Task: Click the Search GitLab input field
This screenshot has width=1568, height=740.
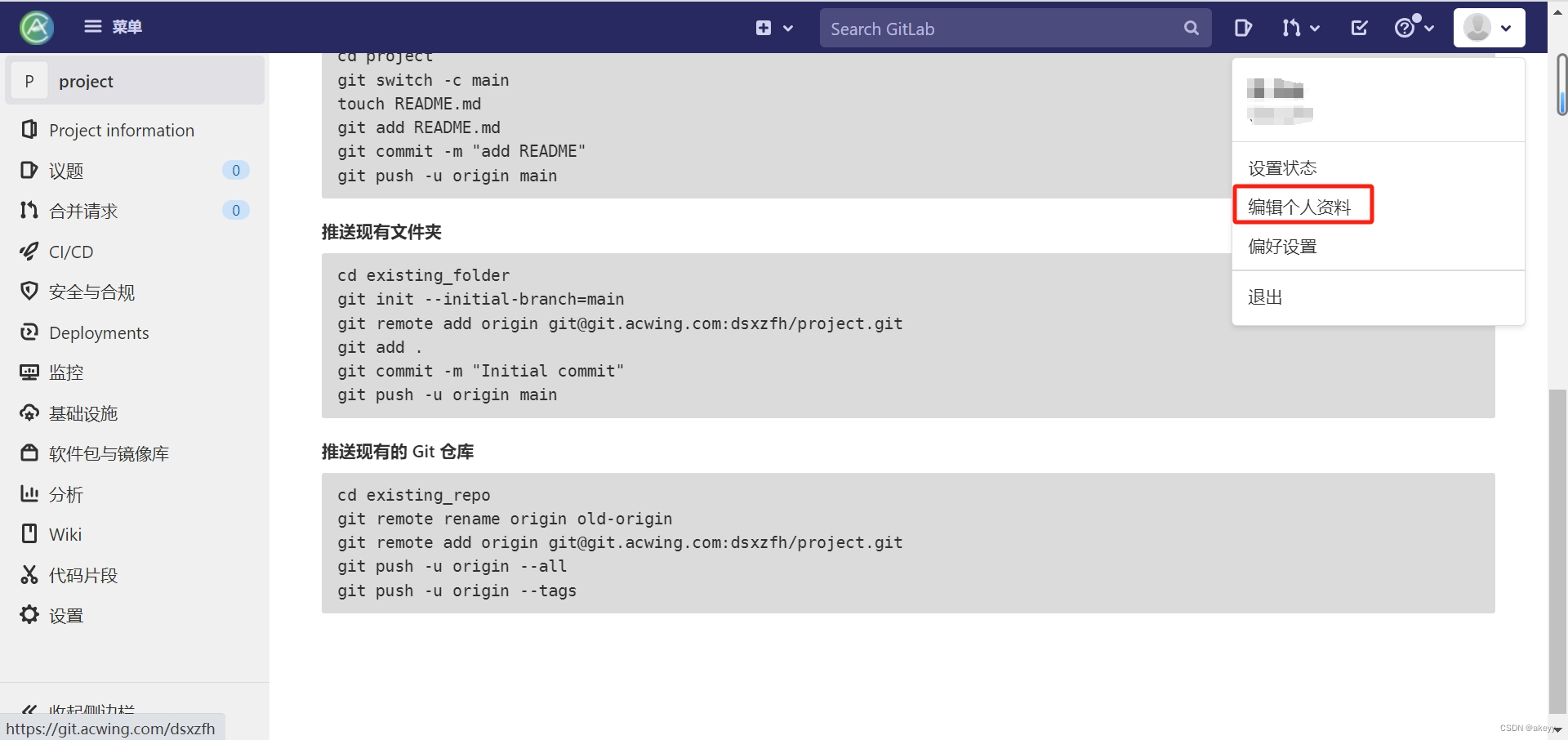Action: (996, 28)
